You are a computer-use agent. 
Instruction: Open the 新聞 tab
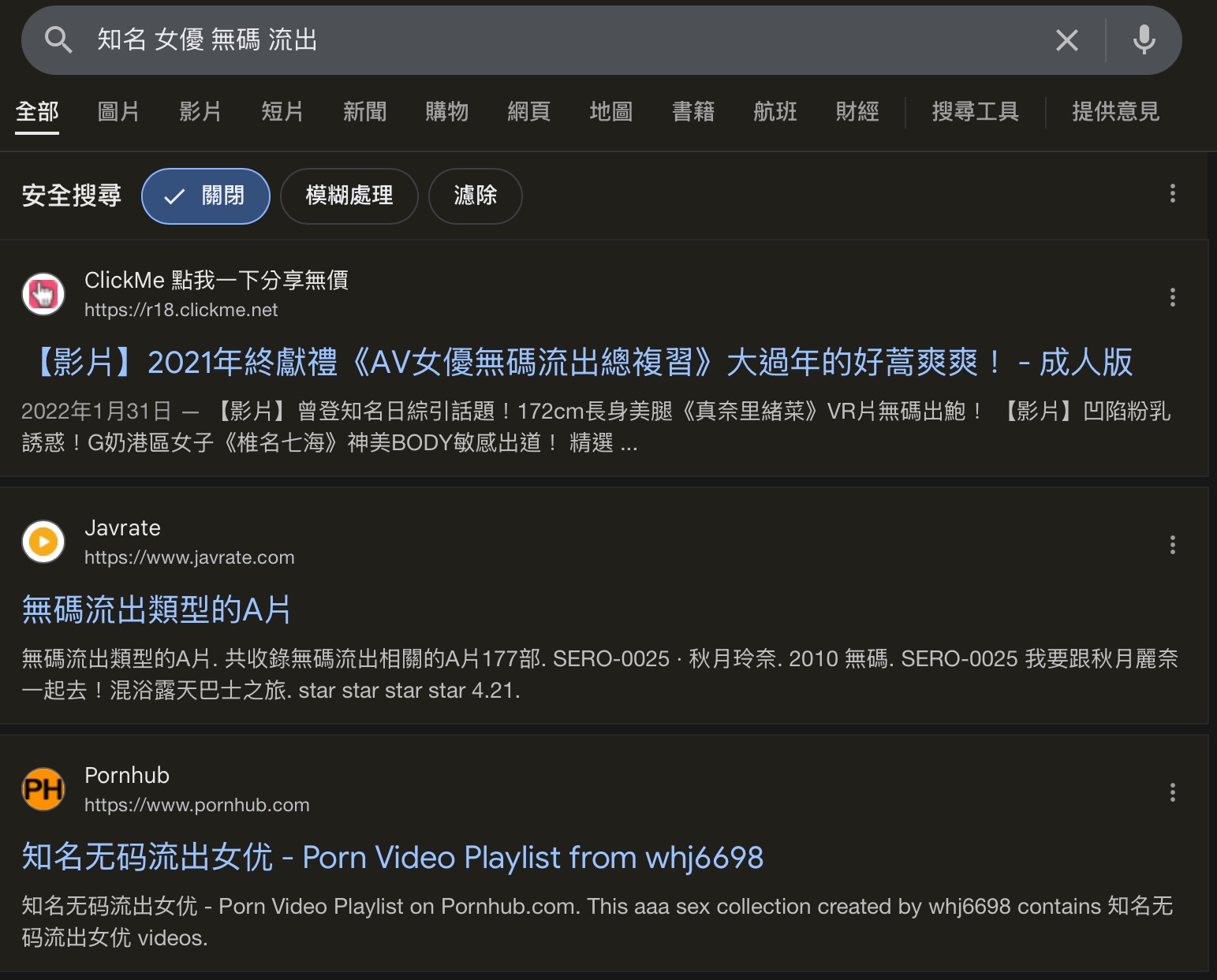(x=364, y=112)
